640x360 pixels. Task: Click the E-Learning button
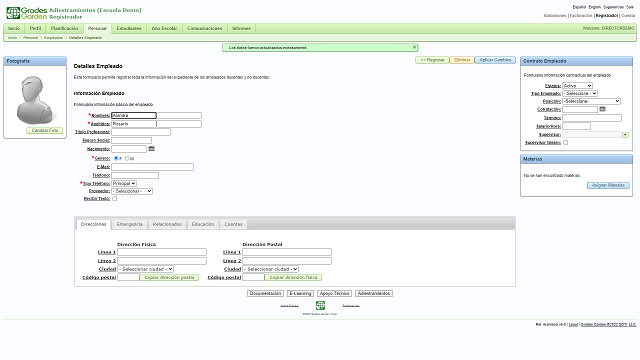(300, 293)
